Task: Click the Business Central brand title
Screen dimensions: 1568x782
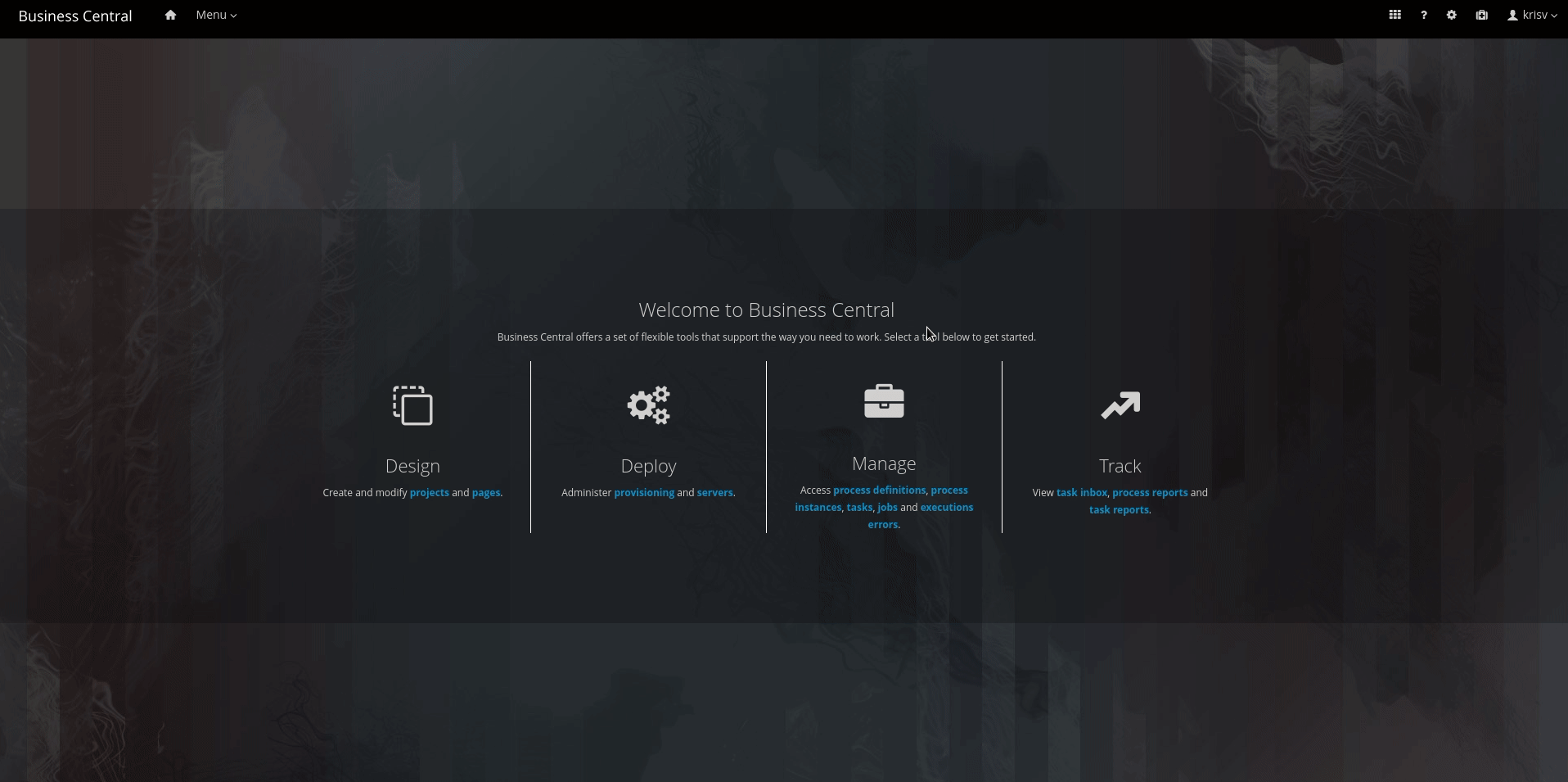Action: click(75, 16)
